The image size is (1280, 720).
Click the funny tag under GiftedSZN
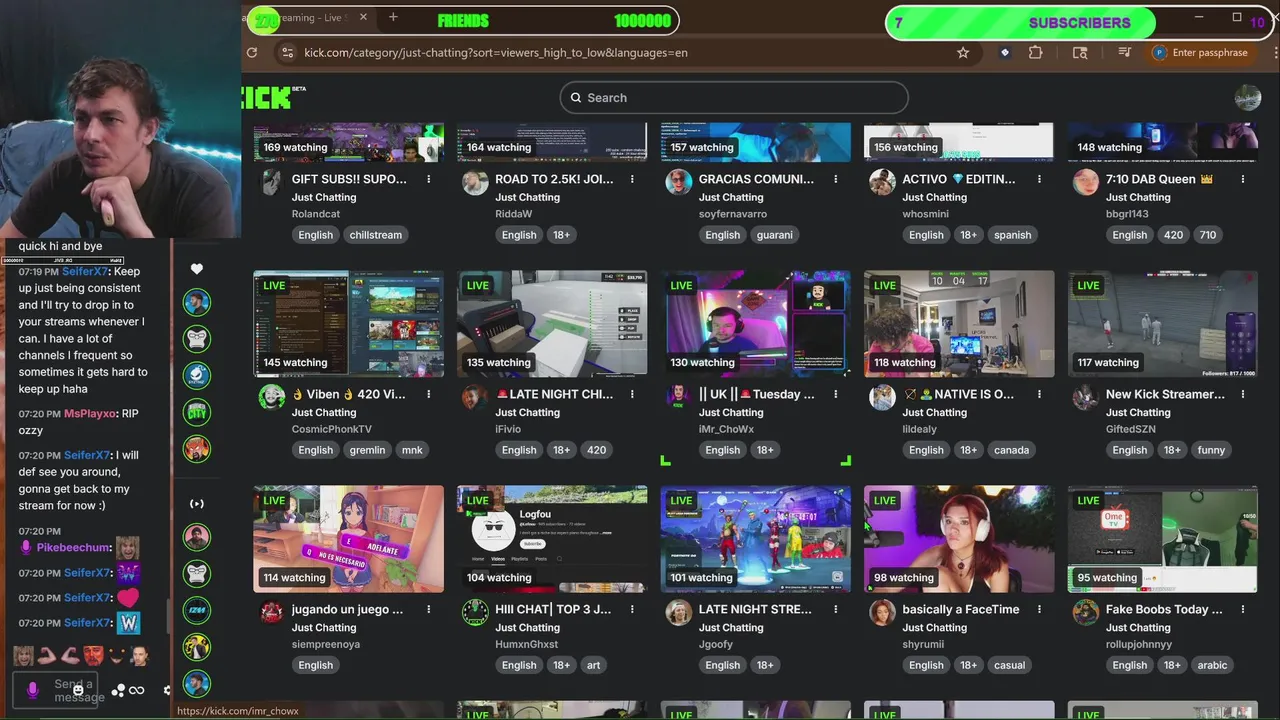[1211, 450]
